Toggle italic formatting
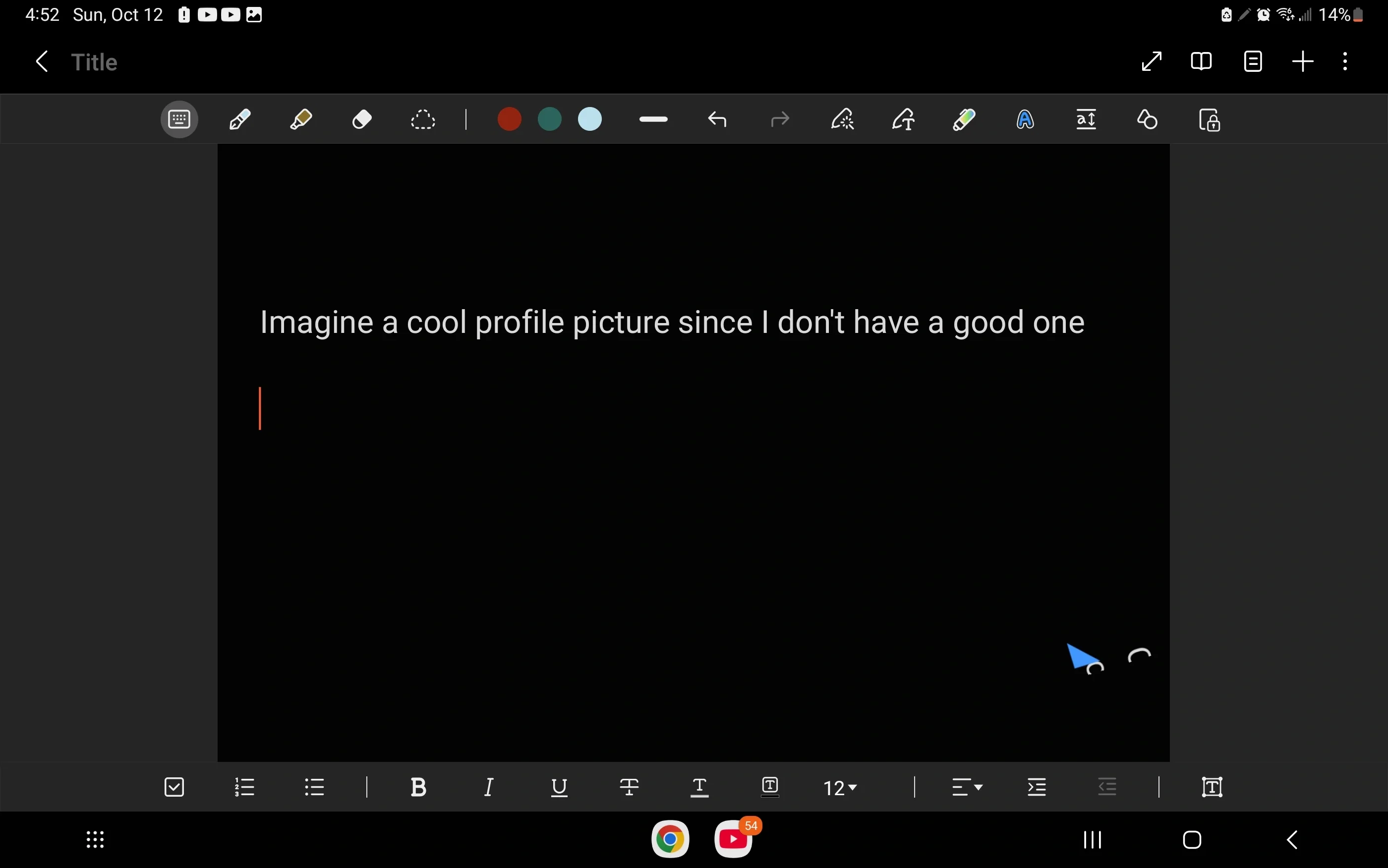 click(489, 787)
